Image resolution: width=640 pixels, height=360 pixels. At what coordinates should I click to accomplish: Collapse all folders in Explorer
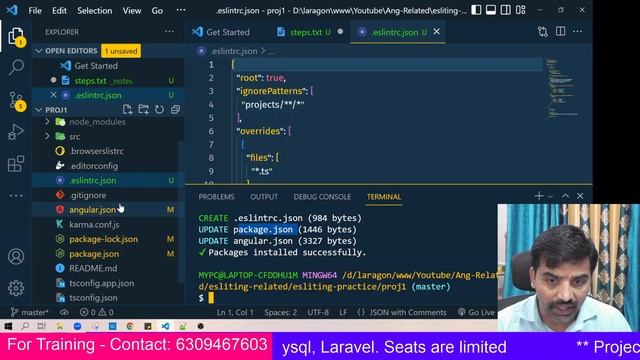(175, 109)
